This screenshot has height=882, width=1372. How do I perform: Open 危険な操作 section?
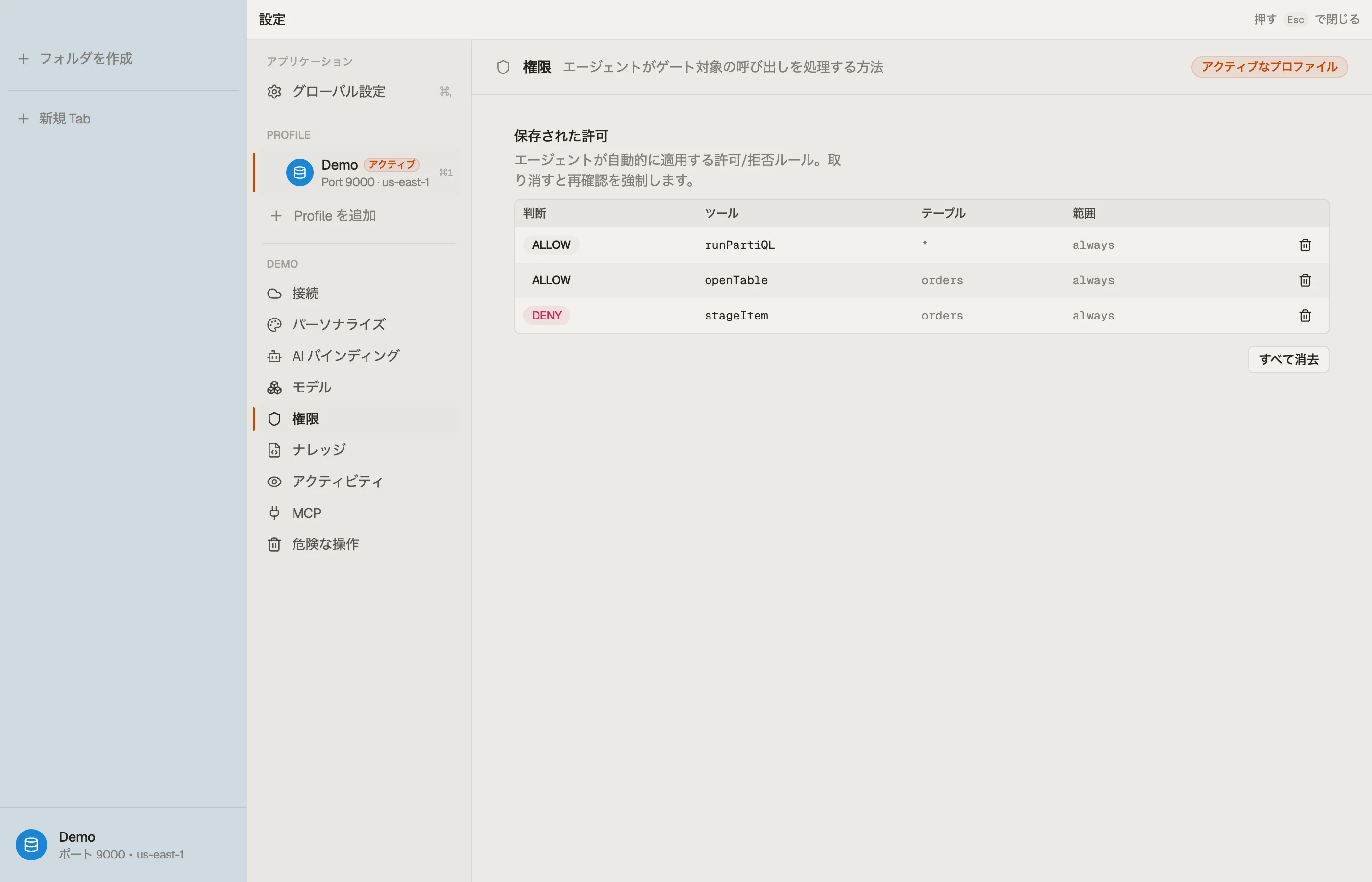click(x=359, y=544)
